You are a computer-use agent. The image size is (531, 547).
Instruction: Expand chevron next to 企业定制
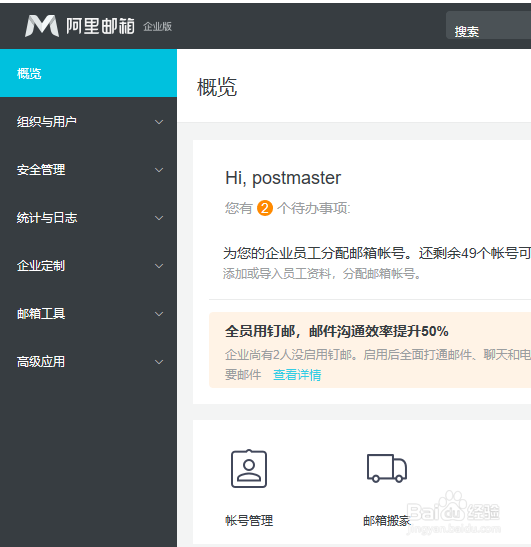pyautogui.click(x=159, y=266)
